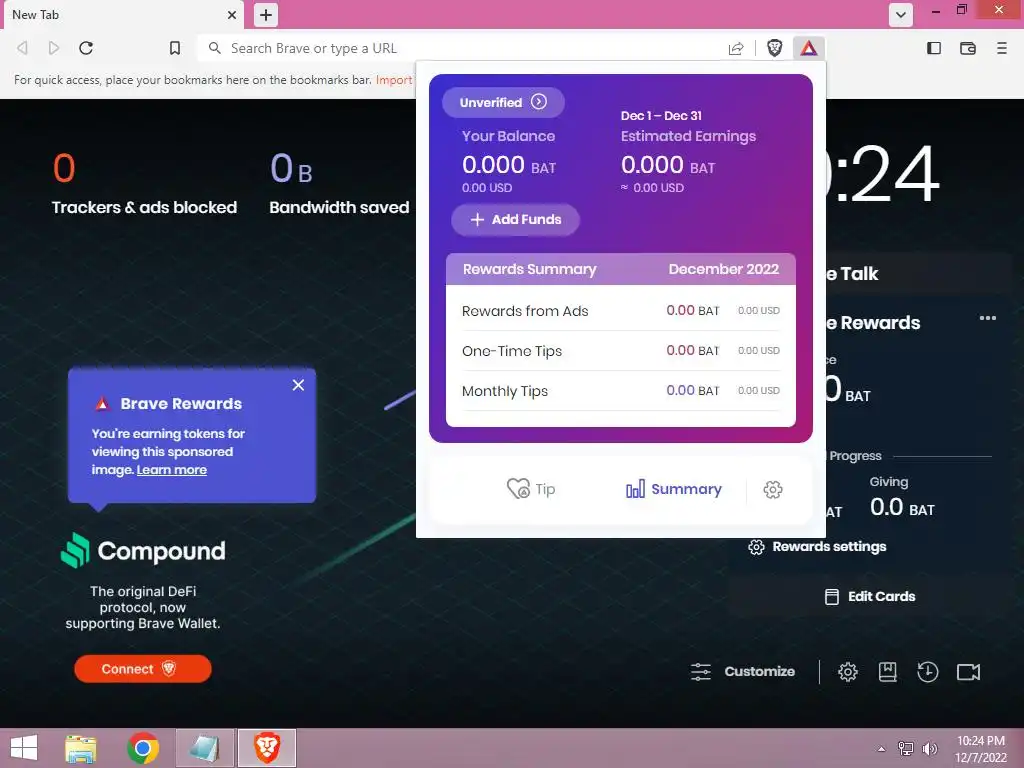Viewport: 1024px width, 768px height.
Task: Open the network tray icon
Action: [x=906, y=749]
